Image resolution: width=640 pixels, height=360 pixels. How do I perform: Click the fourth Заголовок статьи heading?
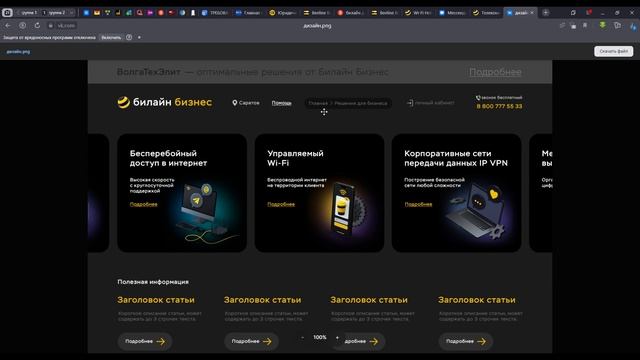pos(477,300)
